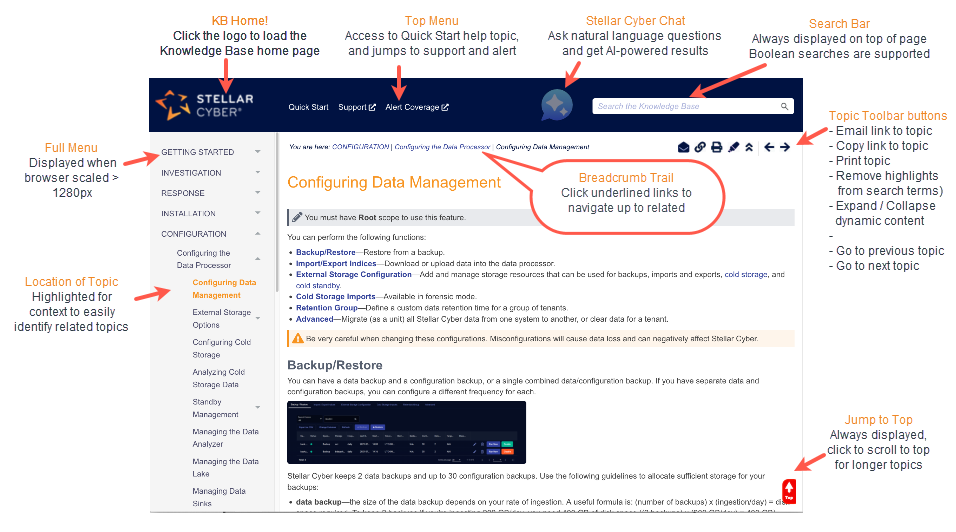956x532 pixels.
Task: Expand the INVESTIGATION menu section
Action: pyautogui.click(x=258, y=173)
